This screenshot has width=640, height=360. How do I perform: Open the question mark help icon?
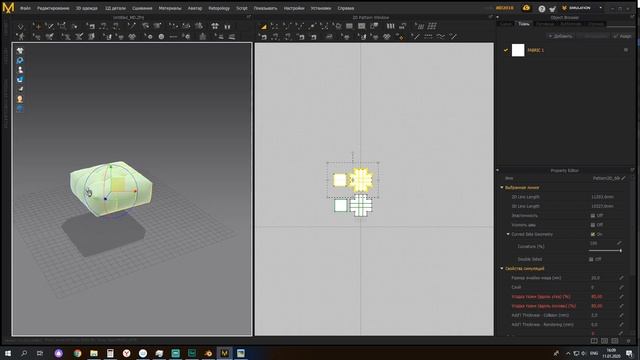[x=542, y=9]
